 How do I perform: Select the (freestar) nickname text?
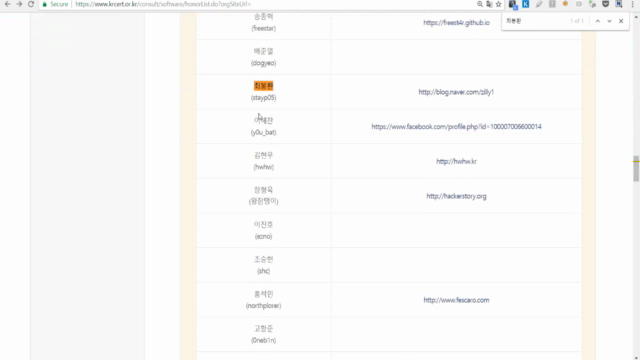(x=263, y=28)
